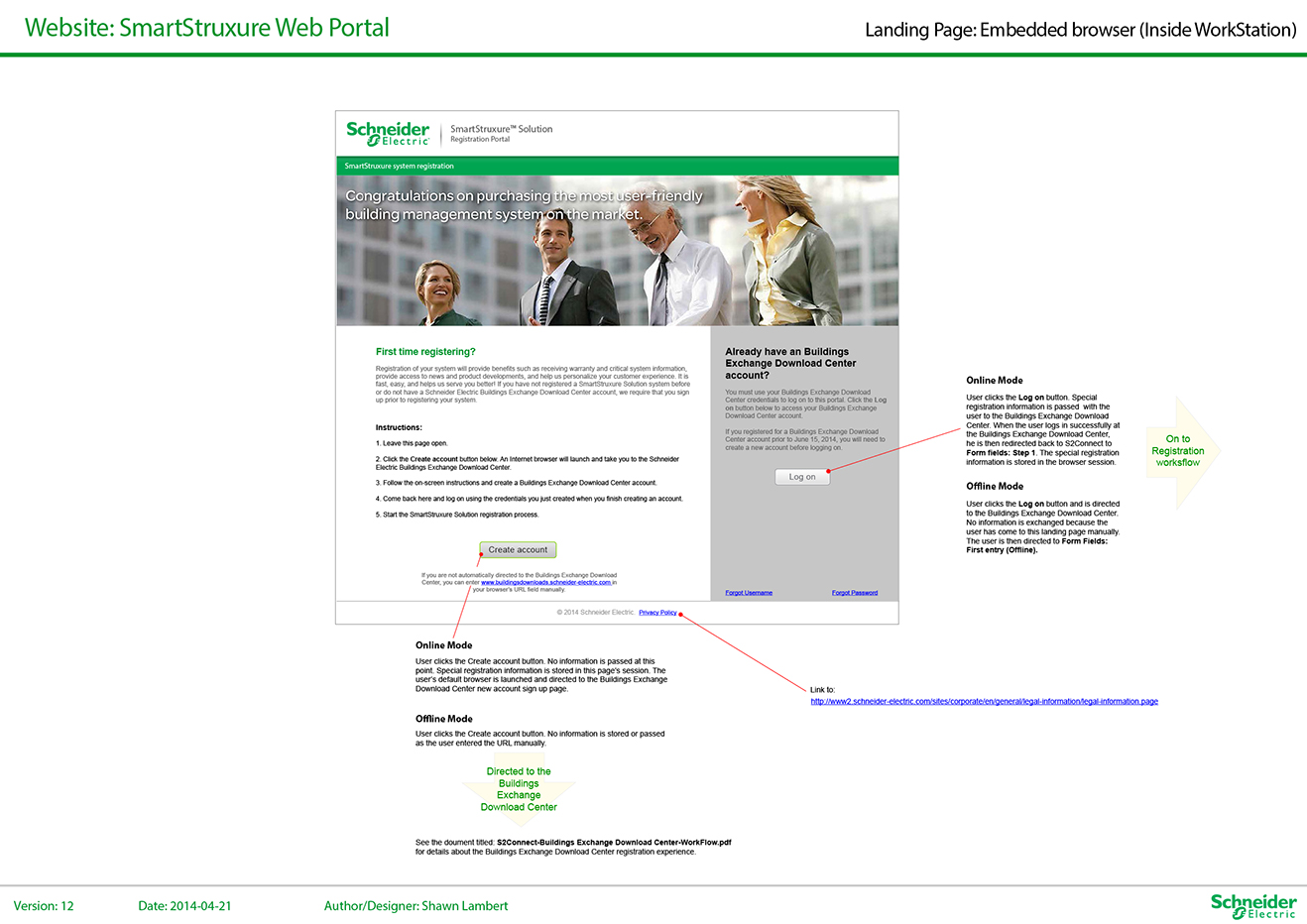Click the 'Instructions:' label

click(399, 427)
